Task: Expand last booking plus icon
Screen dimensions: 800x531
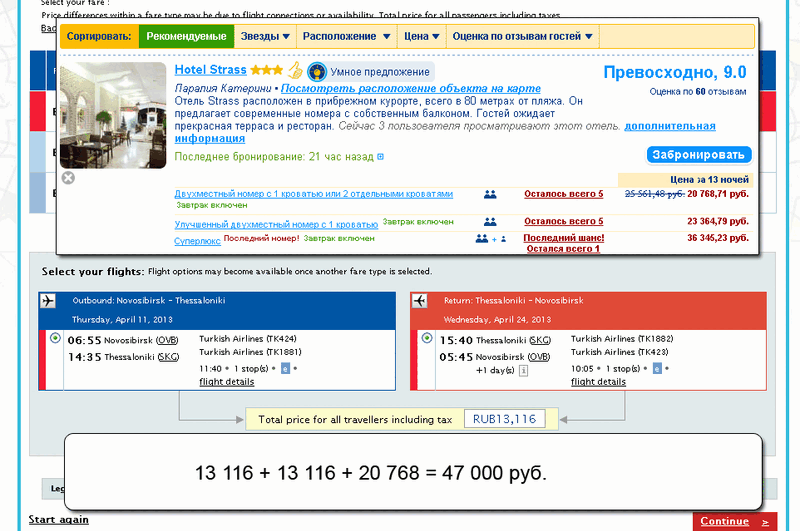Action: [x=380, y=157]
